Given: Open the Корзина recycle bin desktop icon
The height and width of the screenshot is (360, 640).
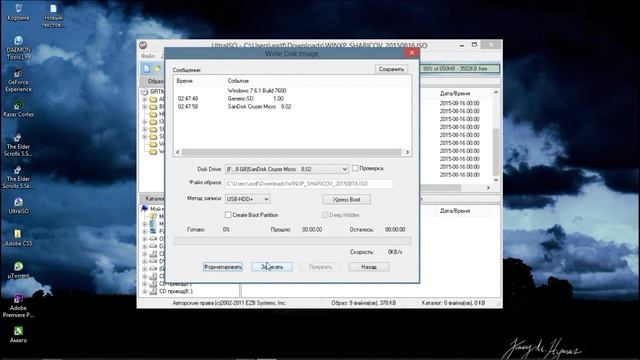Looking at the screenshot, I should click(18, 12).
